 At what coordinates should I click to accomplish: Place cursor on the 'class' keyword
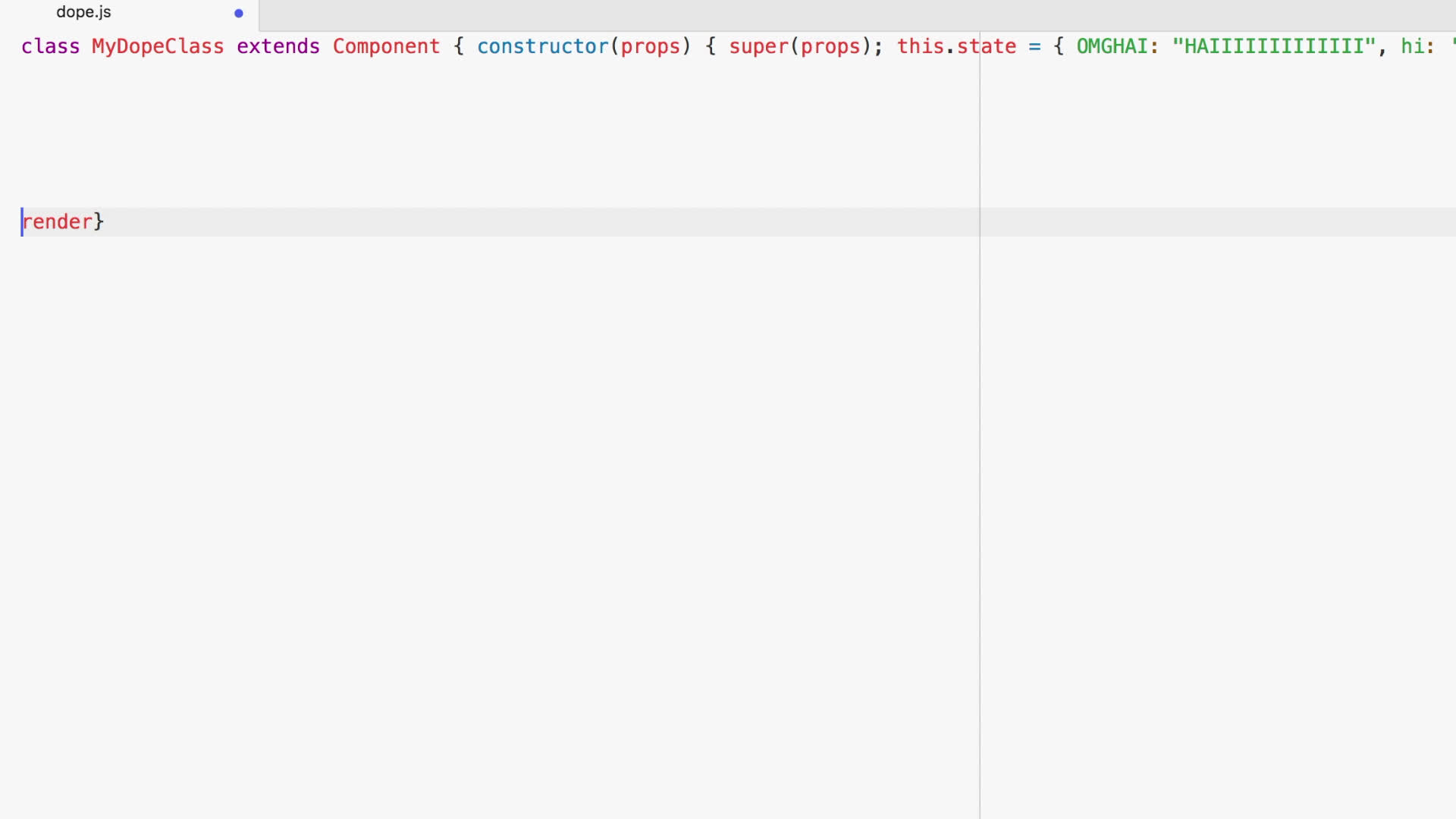click(50, 46)
